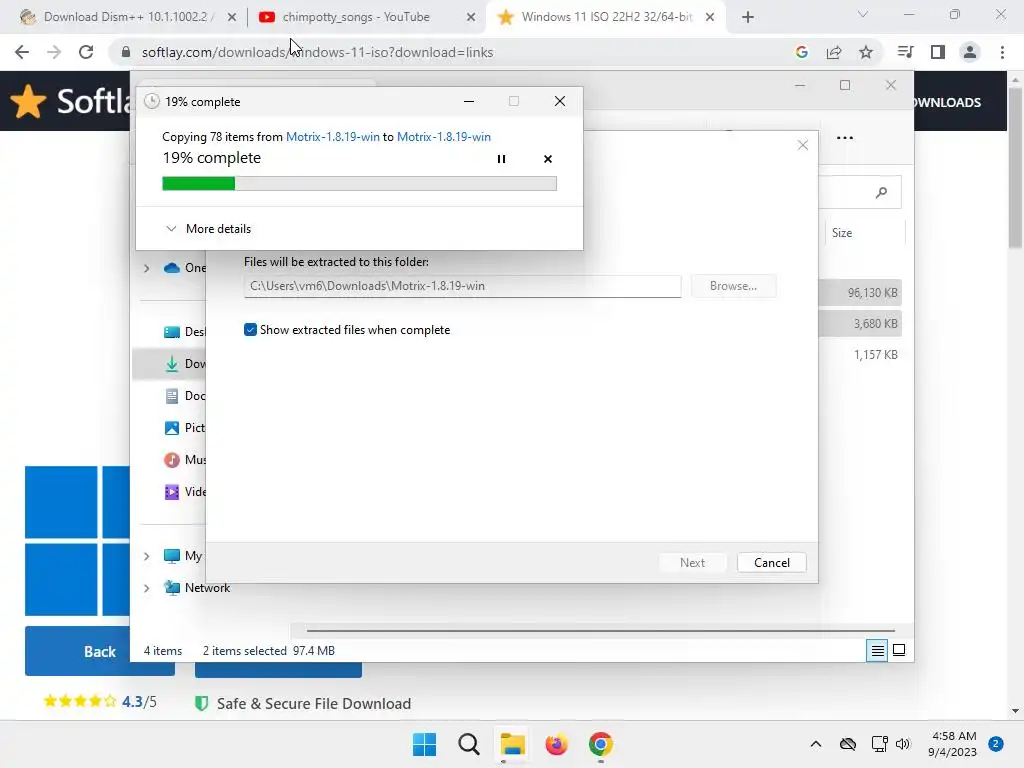Bookmark this page with the star
The image size is (1024, 768).
click(x=866, y=52)
